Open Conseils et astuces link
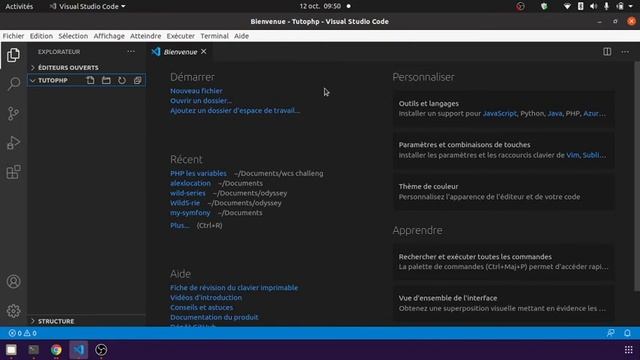The height and width of the screenshot is (360, 640). click(x=202, y=307)
